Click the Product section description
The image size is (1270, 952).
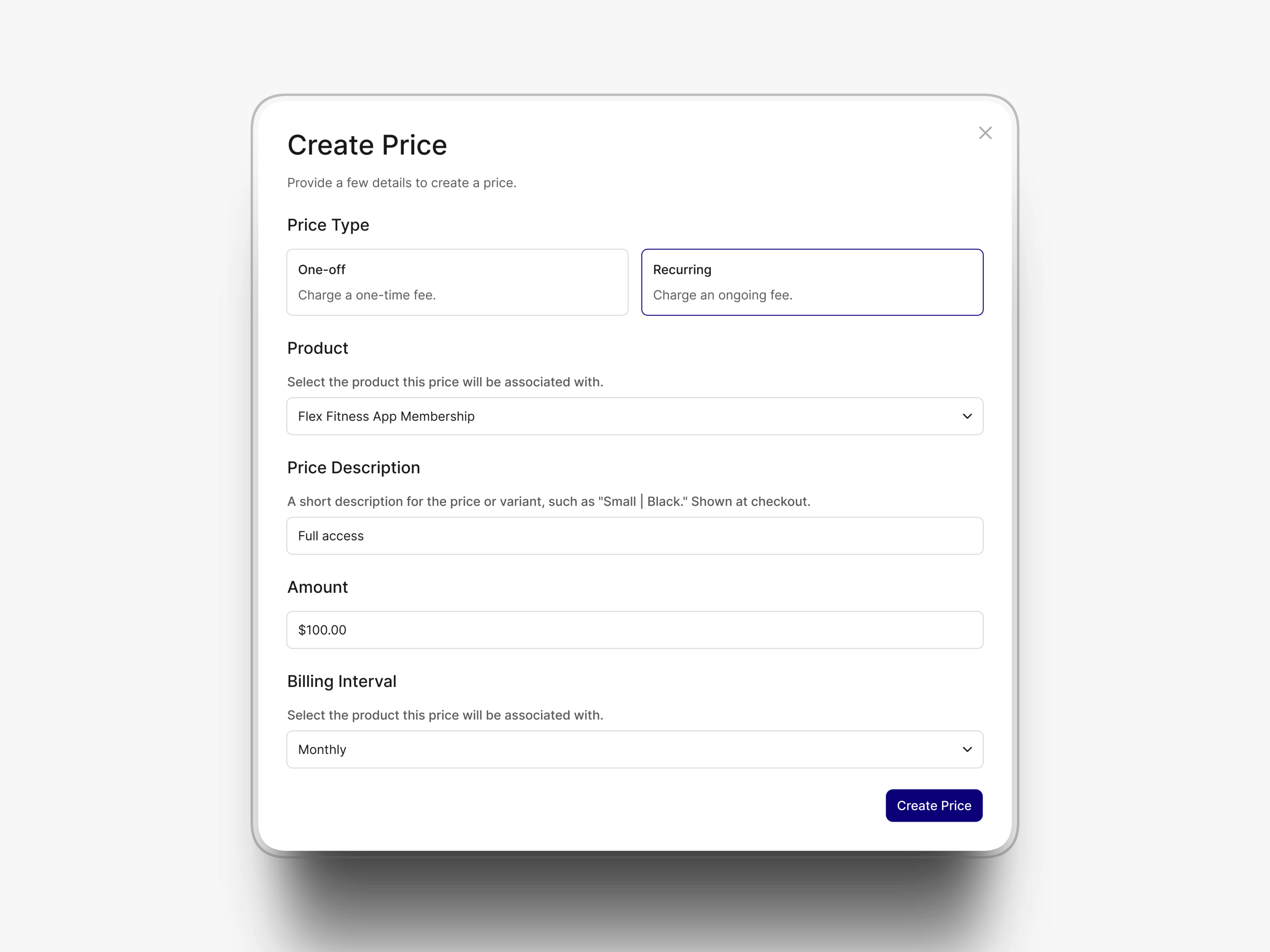[x=445, y=382]
